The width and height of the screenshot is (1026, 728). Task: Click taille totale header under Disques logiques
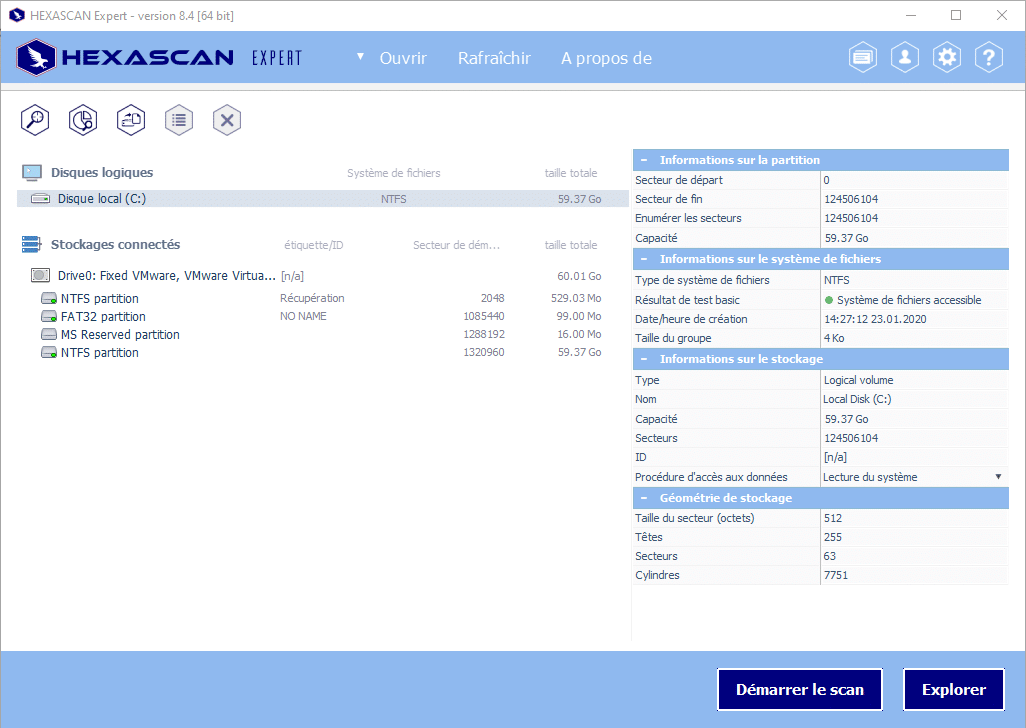(571, 173)
